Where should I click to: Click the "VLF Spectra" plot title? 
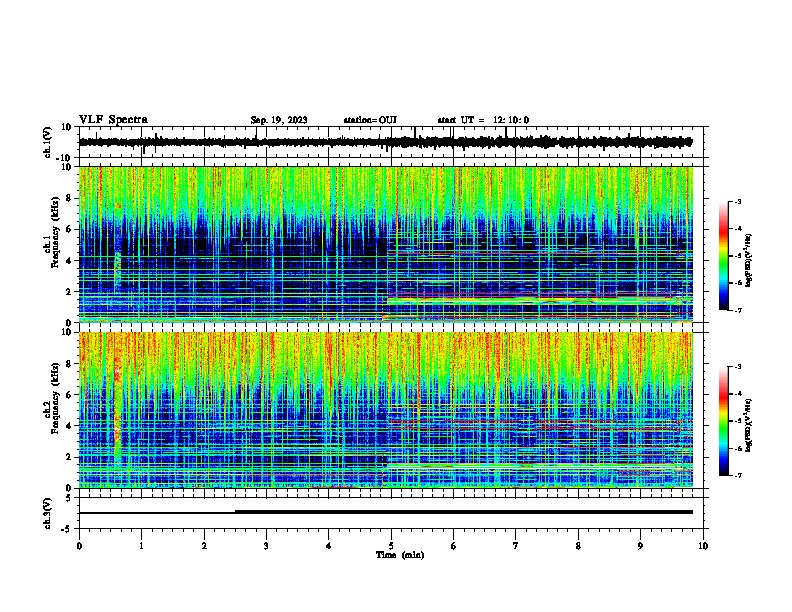click(x=113, y=120)
